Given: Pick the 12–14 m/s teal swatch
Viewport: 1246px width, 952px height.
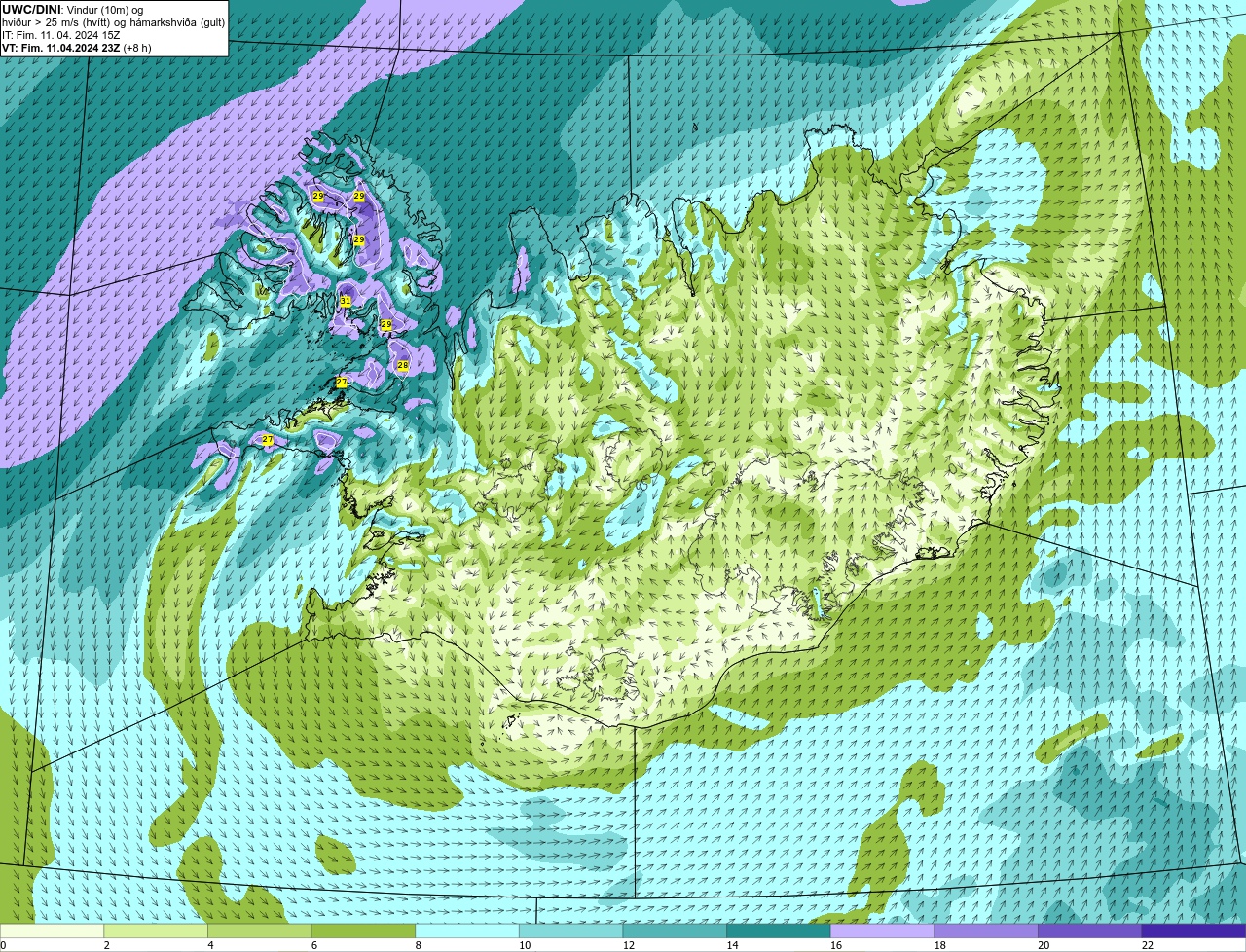Looking at the screenshot, I should (x=675, y=931).
